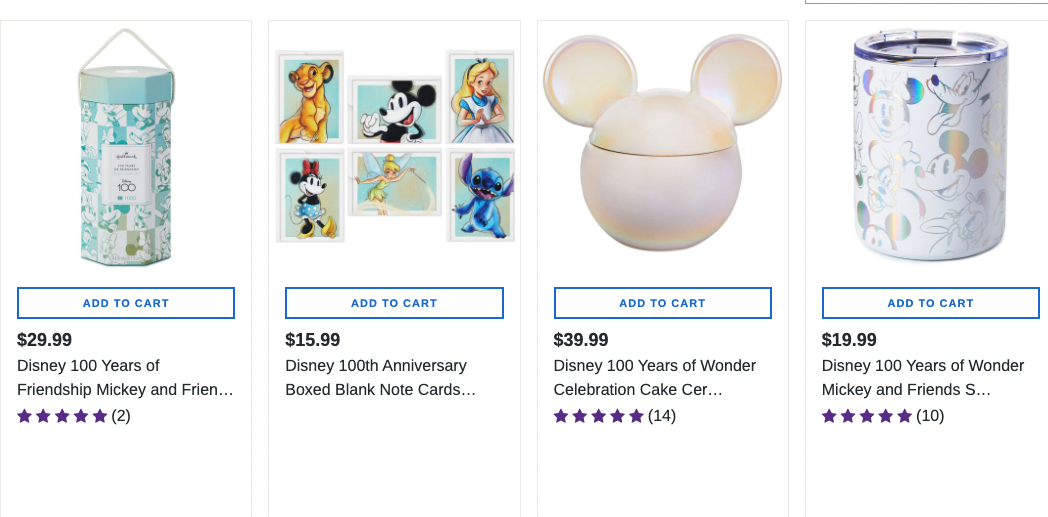Add the $39.99 Celebration Cake item to cart
Screen dimensions: 1048x517
click(x=662, y=303)
